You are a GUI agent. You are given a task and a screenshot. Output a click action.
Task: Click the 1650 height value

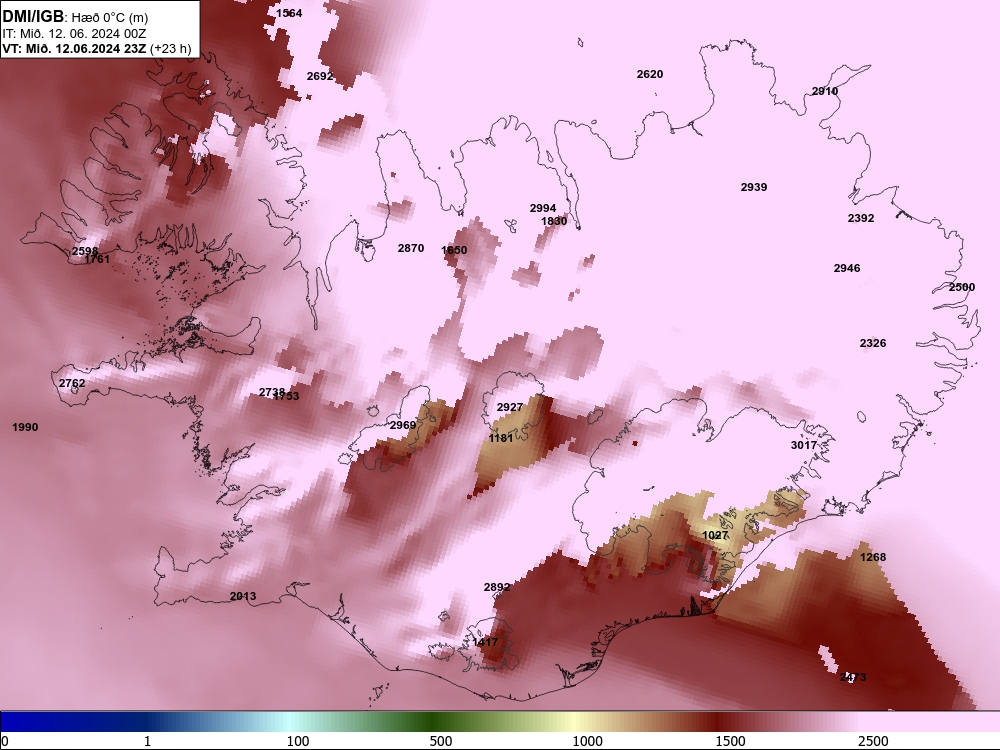pos(454,250)
